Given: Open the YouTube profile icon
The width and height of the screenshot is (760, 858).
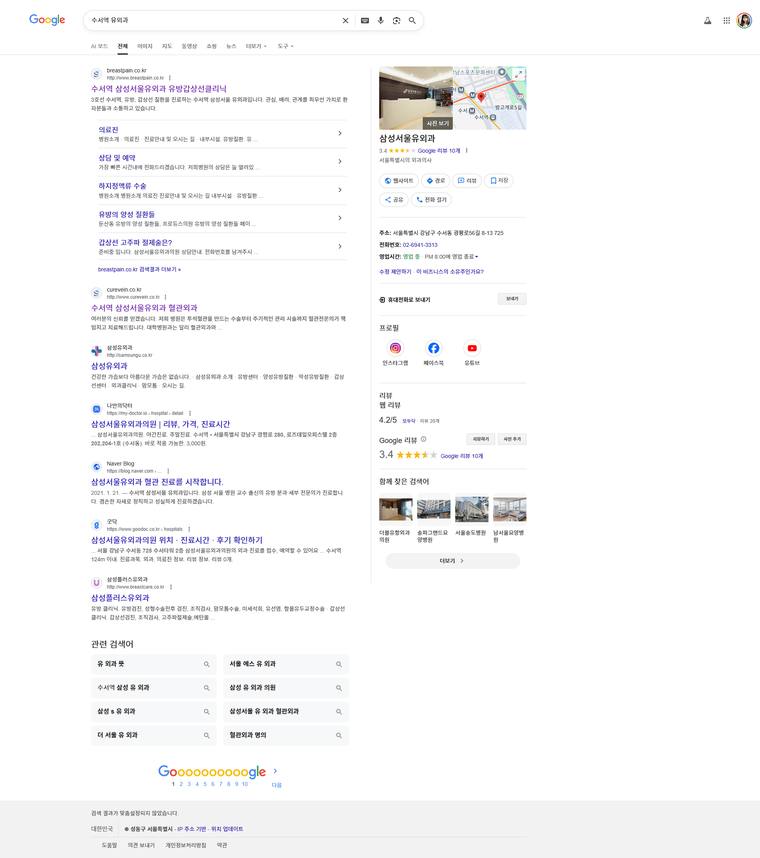Looking at the screenshot, I should pyautogui.click(x=472, y=348).
